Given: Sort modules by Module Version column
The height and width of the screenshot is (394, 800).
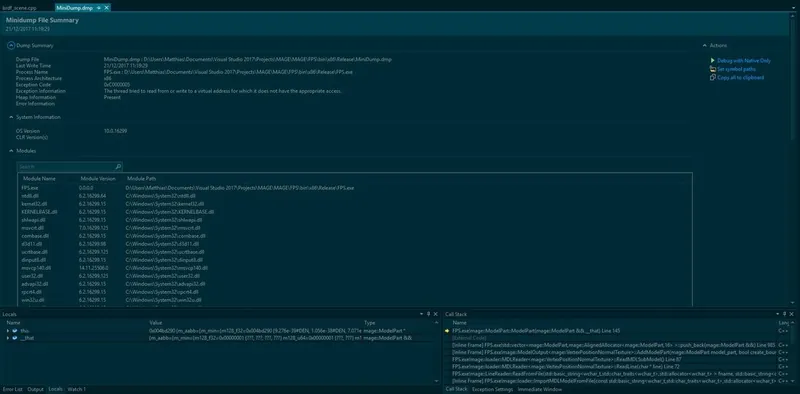Looking at the screenshot, I should tap(98, 179).
